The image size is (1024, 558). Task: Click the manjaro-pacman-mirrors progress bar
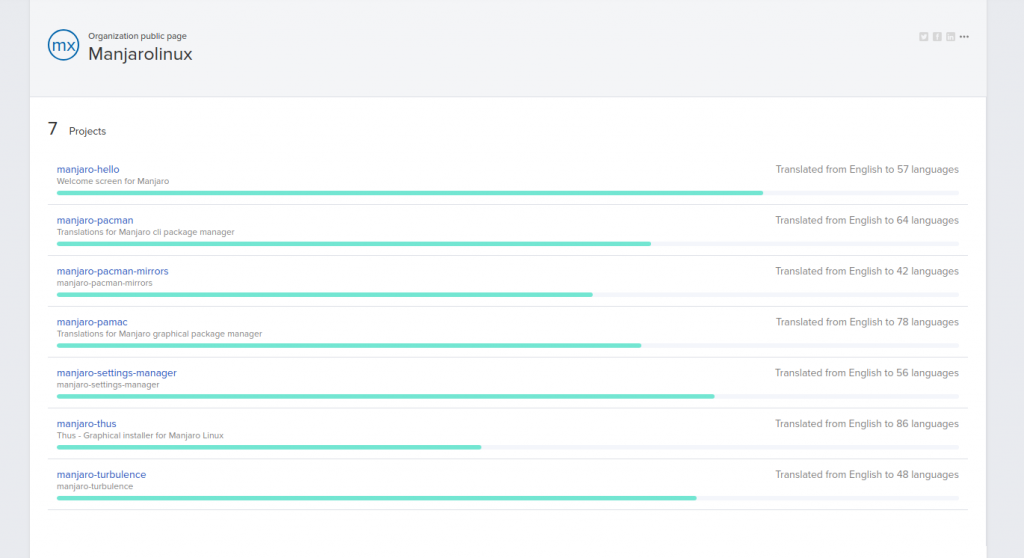tap(507, 295)
